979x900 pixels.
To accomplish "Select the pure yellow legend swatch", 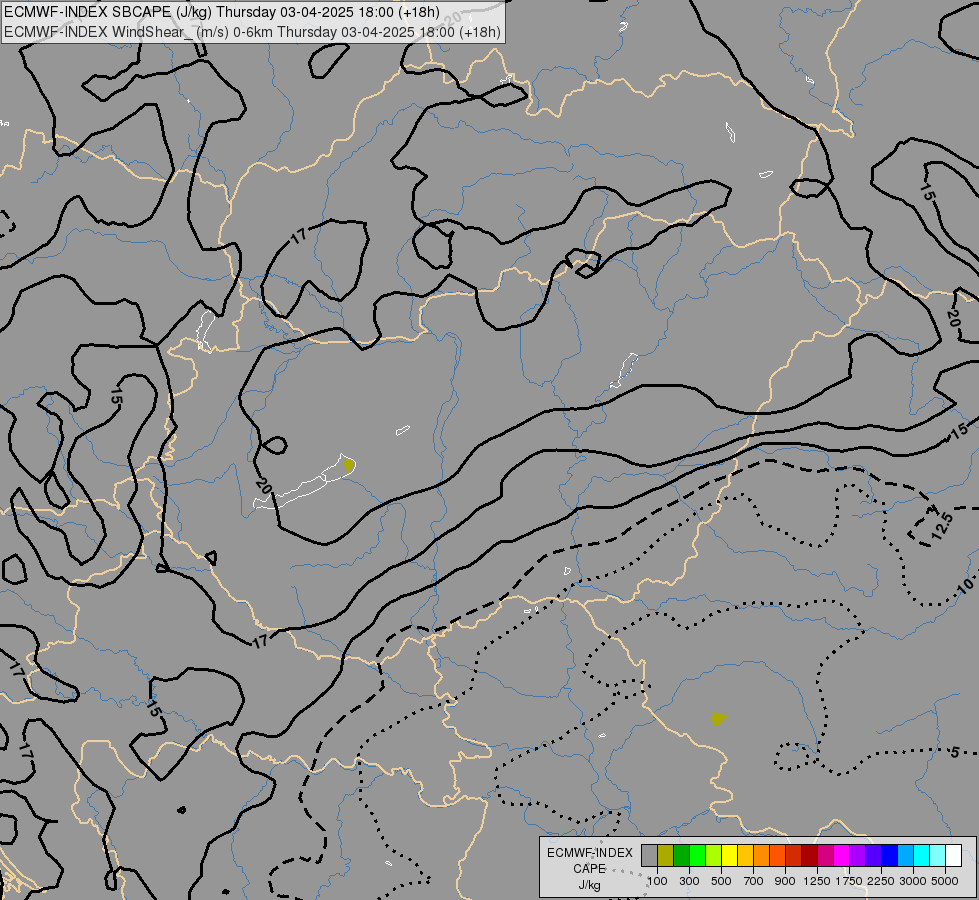I will pos(729,856).
